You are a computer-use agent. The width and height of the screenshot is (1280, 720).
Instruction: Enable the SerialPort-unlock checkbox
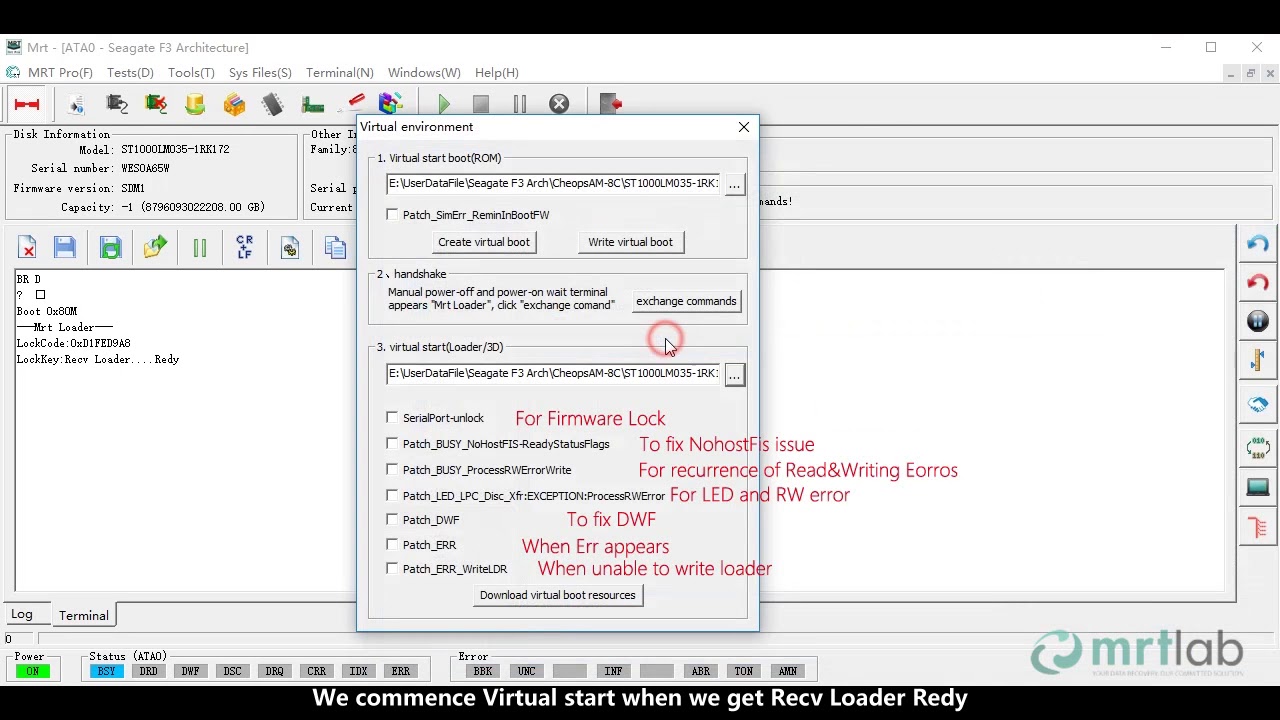[392, 417]
